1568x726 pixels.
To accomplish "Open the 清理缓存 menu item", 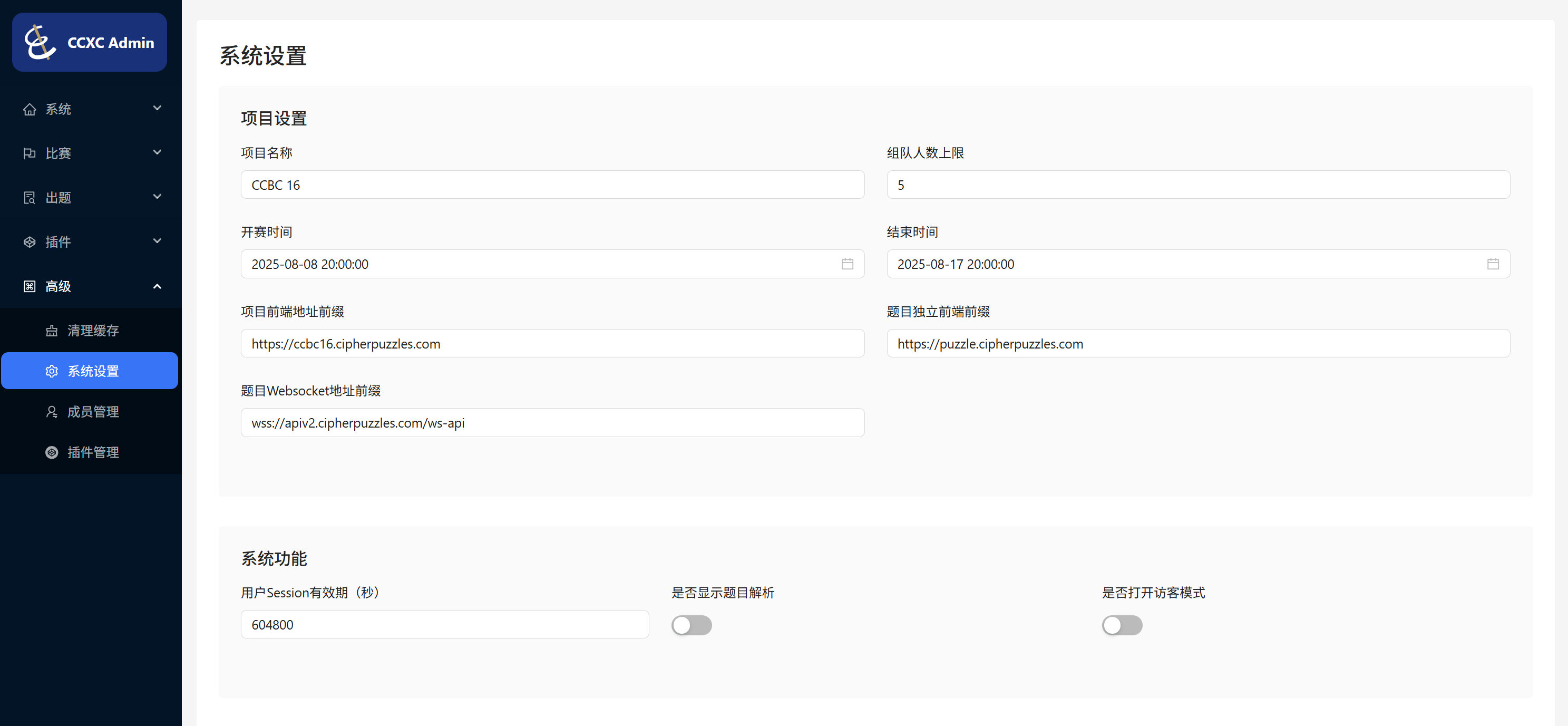I will pyautogui.click(x=93, y=330).
